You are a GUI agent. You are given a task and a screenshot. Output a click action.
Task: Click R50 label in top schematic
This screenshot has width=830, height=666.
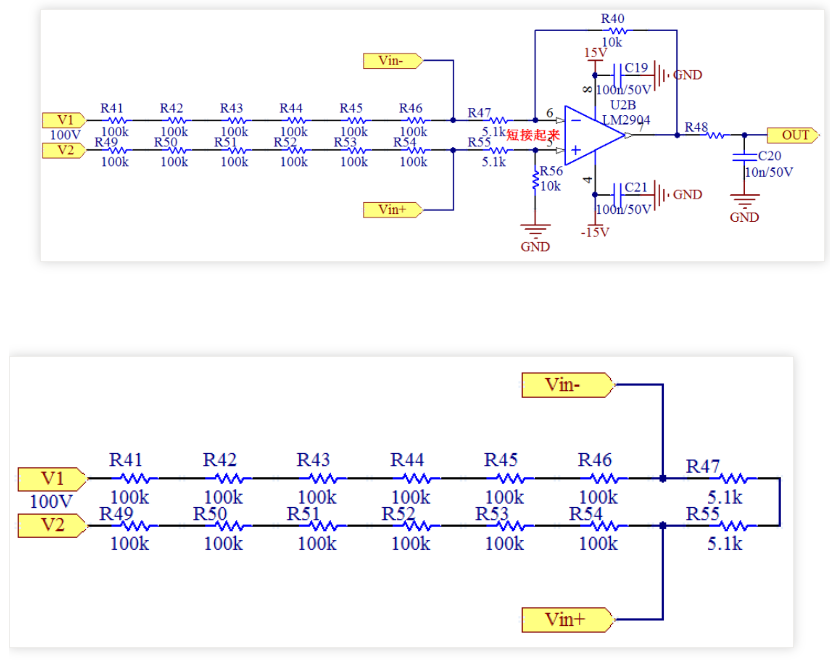click(x=166, y=142)
